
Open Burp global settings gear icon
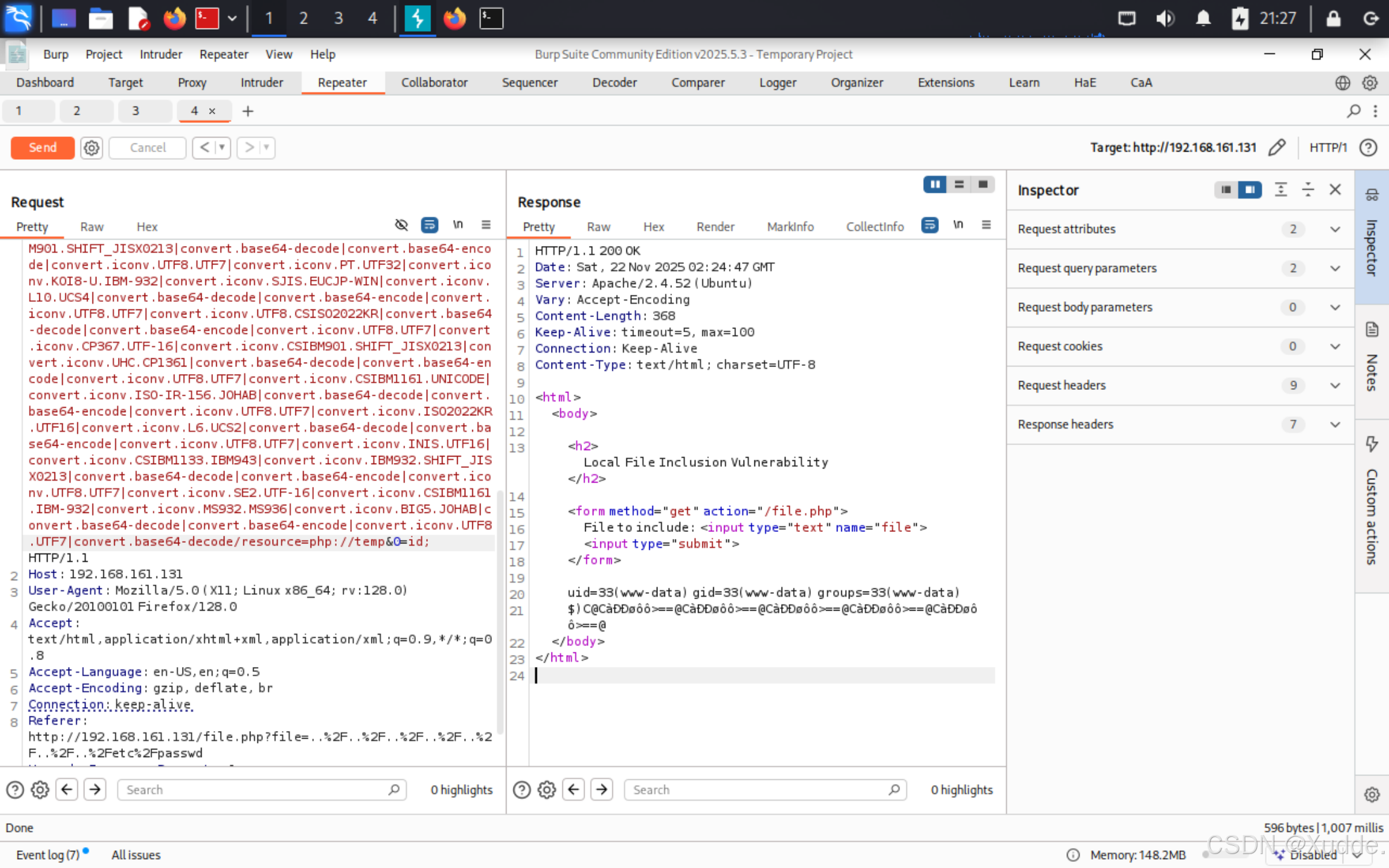1370,82
